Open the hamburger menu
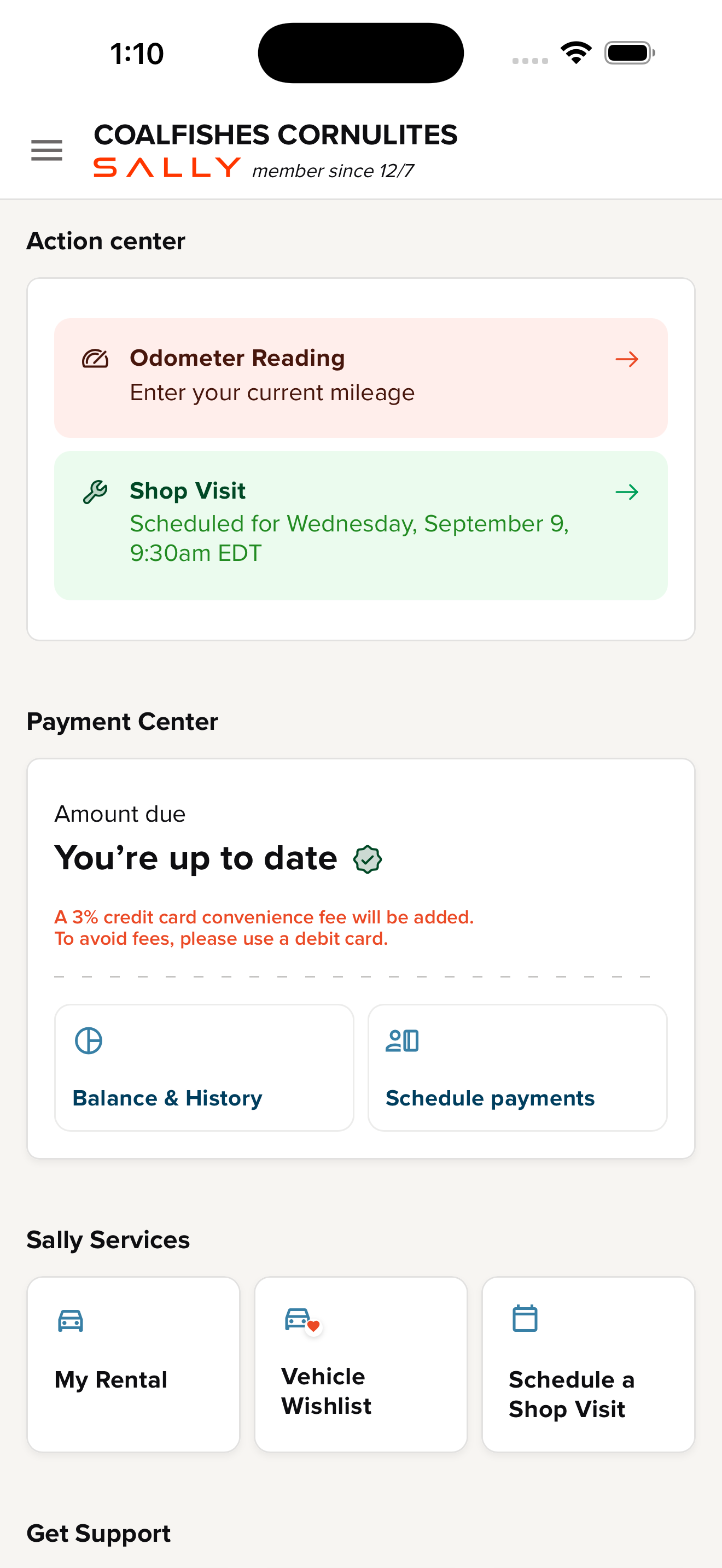 (47, 150)
